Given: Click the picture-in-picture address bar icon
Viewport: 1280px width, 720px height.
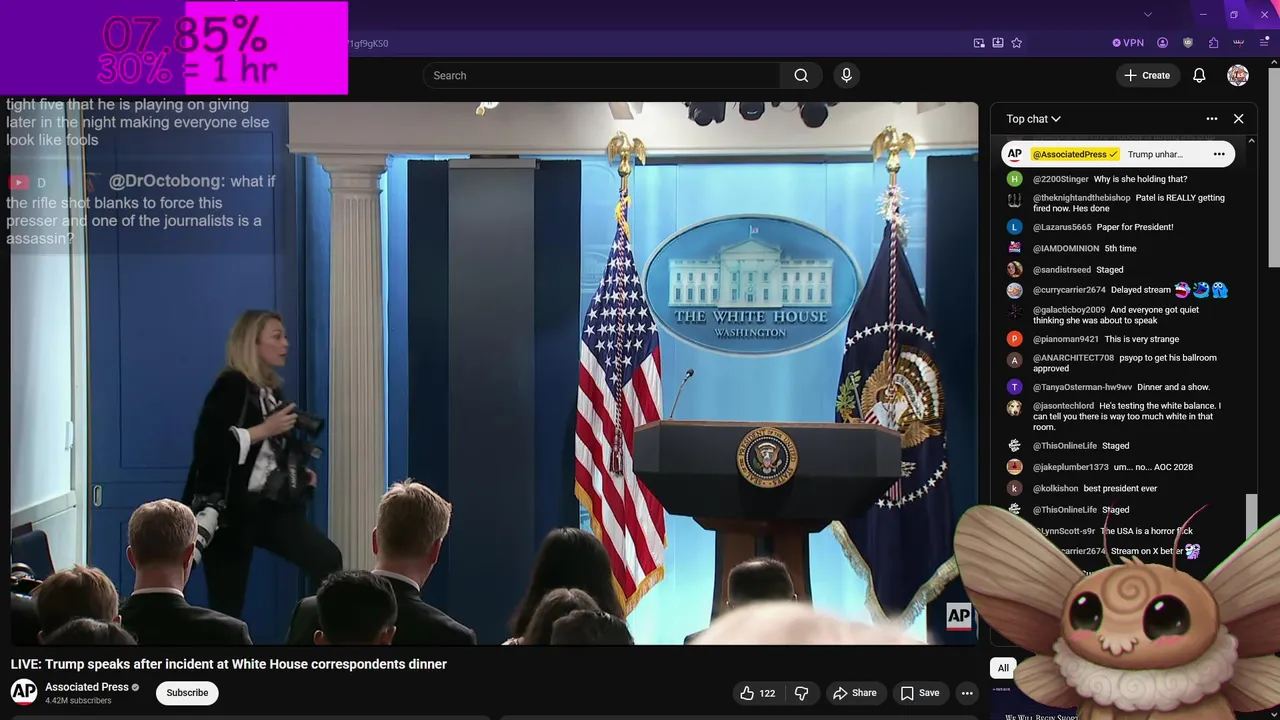Looking at the screenshot, I should tap(979, 43).
